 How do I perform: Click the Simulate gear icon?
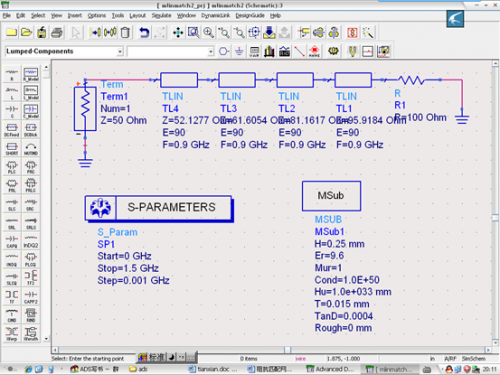coord(333,51)
